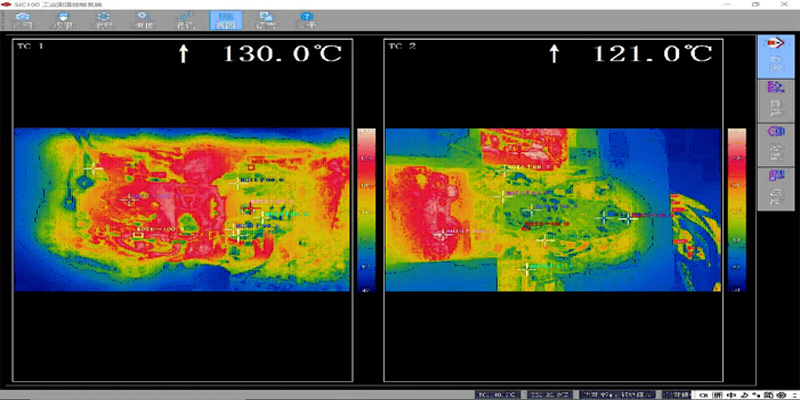Open the help question-mark toolbar icon
The image size is (800, 400).
pos(308,20)
